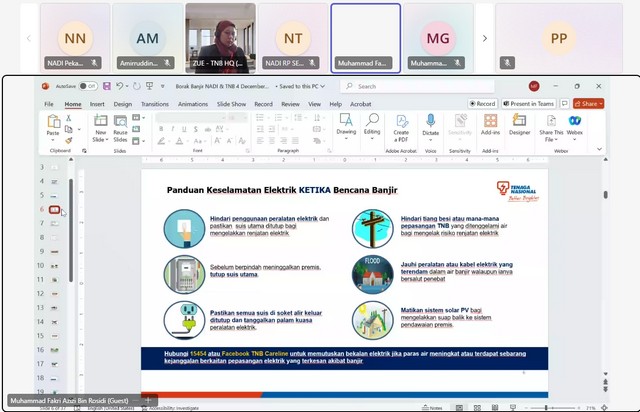Screen dimensions: 640x412
Task: Toggle the Notes pane in status bar
Action: point(433,408)
